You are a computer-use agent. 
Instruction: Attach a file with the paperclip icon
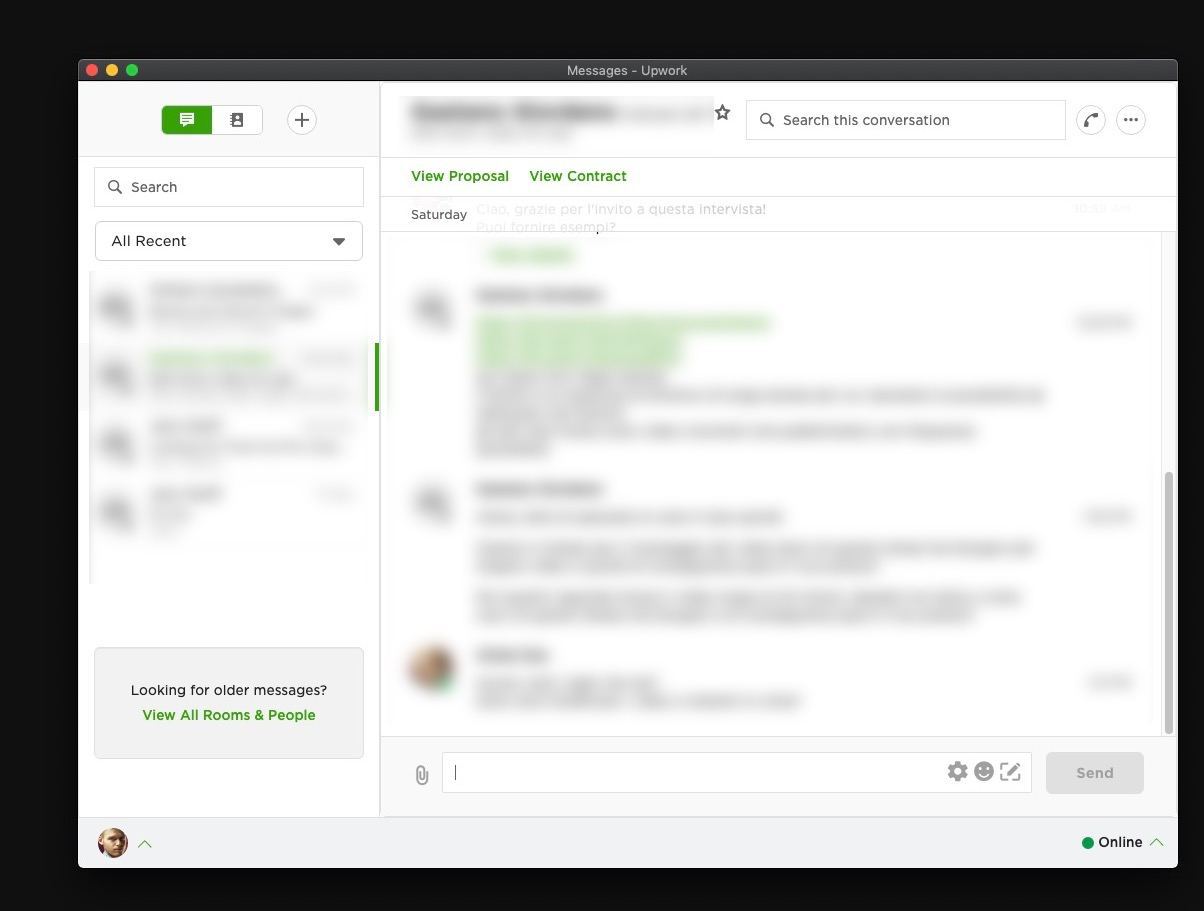(422, 774)
